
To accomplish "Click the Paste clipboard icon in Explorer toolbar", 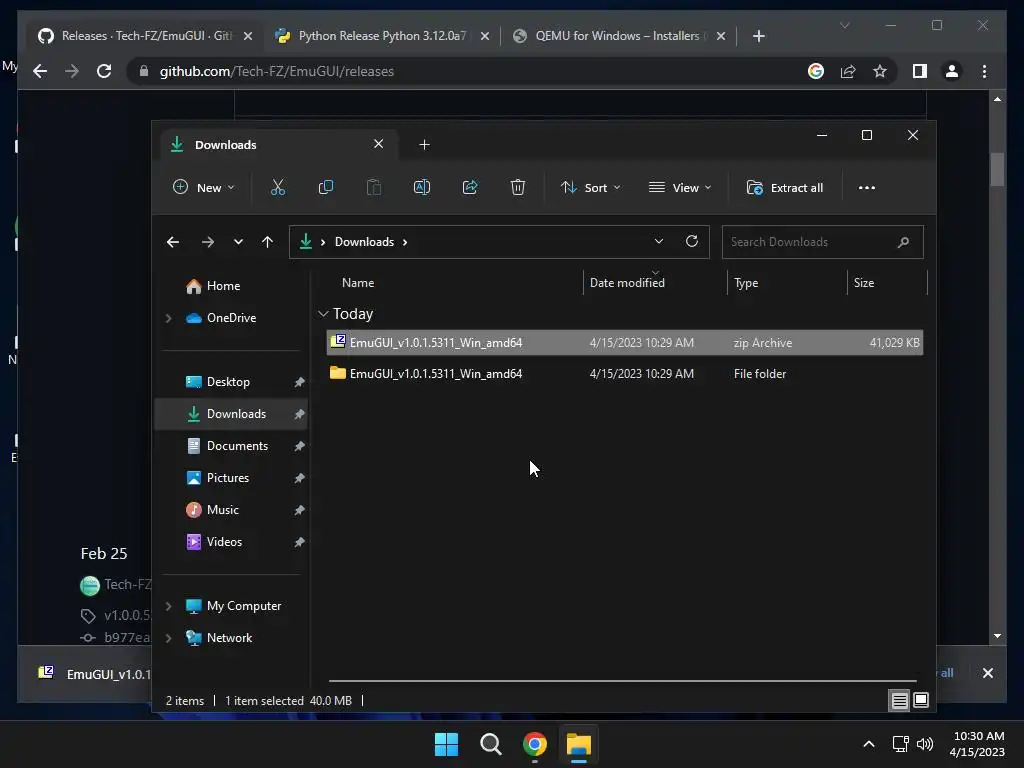I will point(374,187).
